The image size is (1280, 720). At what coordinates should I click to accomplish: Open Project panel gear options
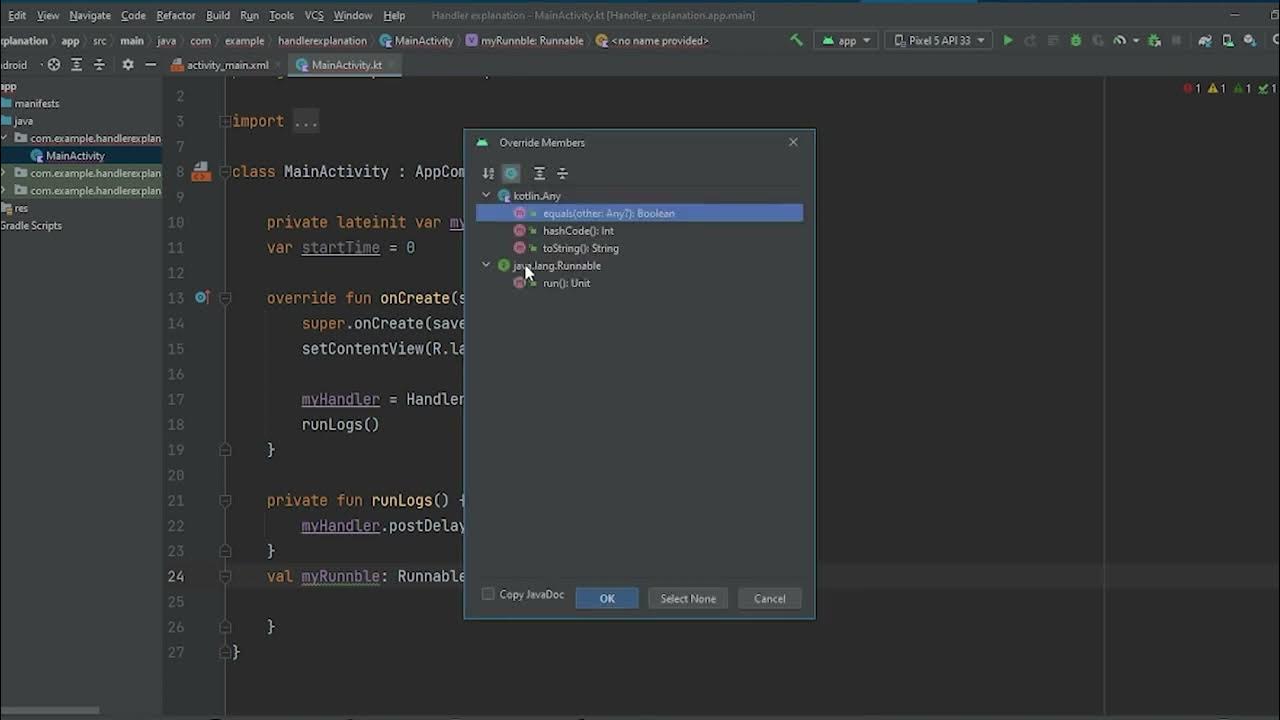pyautogui.click(x=128, y=64)
